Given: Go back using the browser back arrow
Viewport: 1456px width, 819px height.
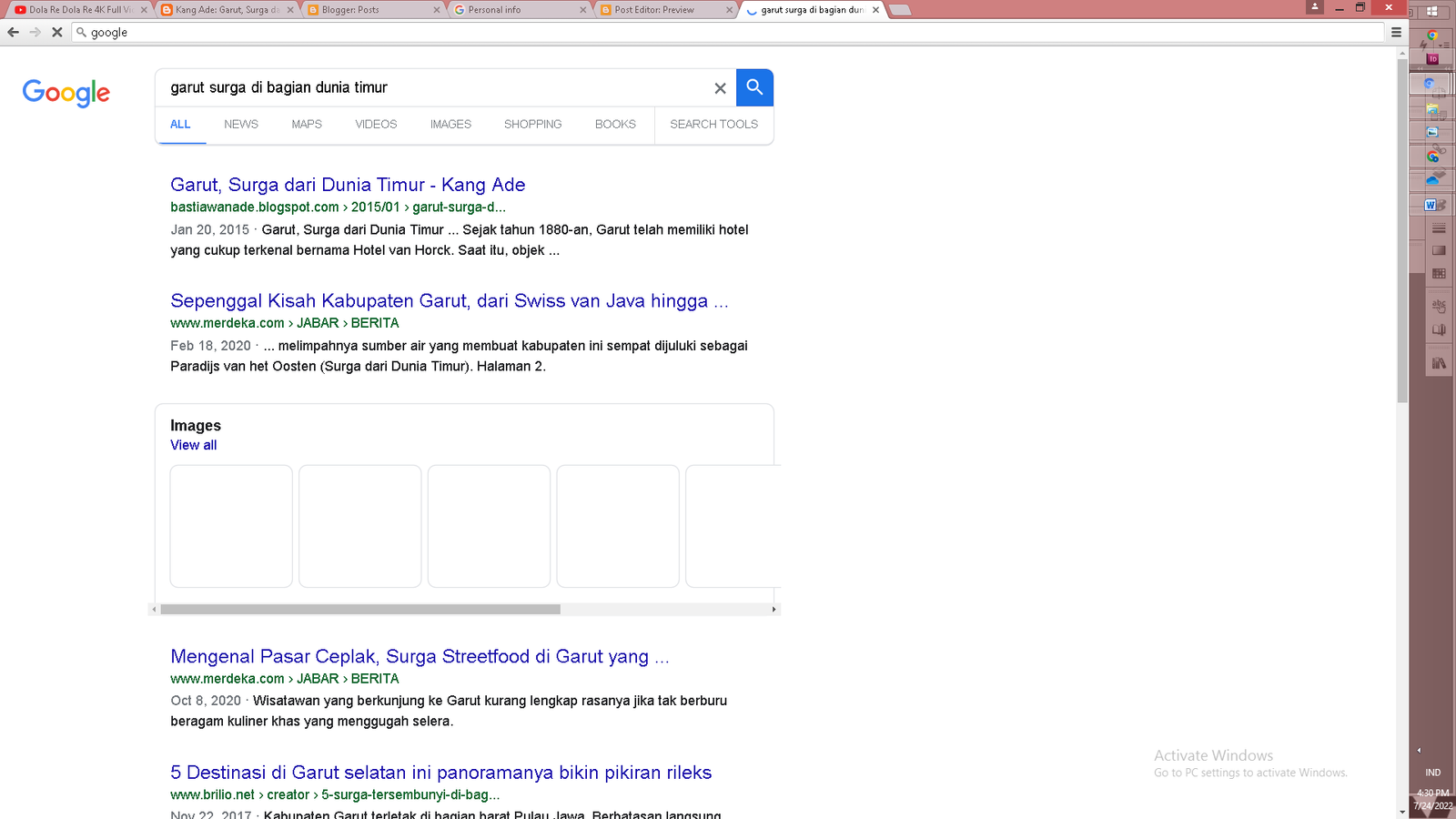Looking at the screenshot, I should (13, 32).
